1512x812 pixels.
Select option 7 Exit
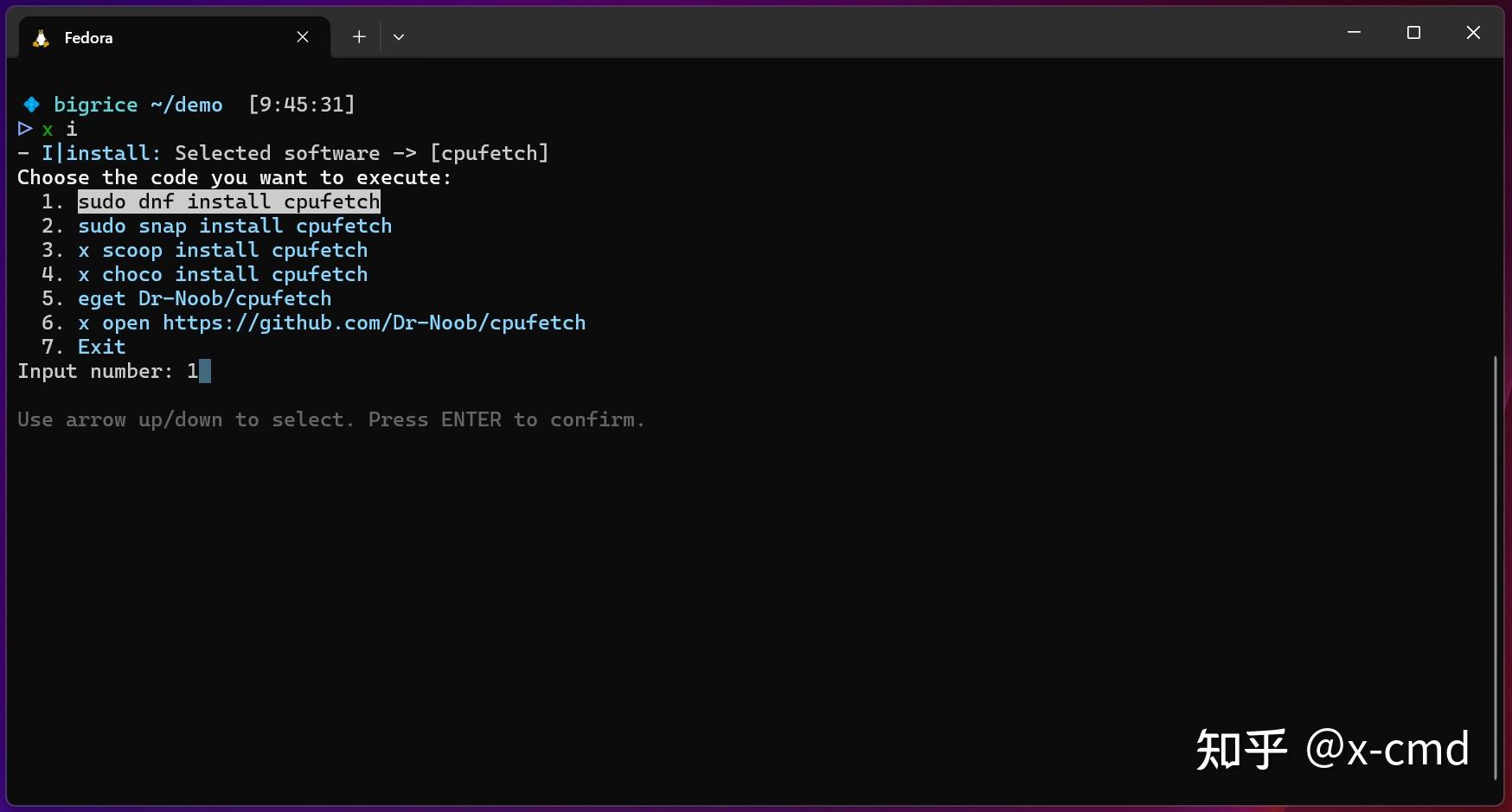tap(101, 346)
